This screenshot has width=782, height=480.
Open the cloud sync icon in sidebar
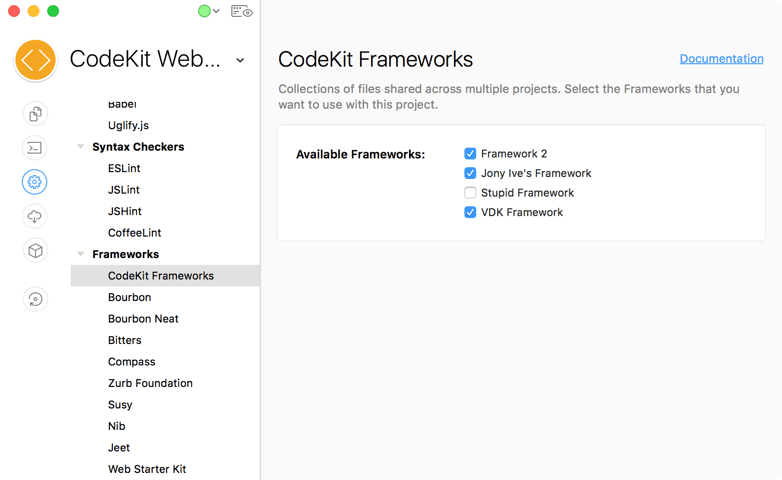(35, 217)
